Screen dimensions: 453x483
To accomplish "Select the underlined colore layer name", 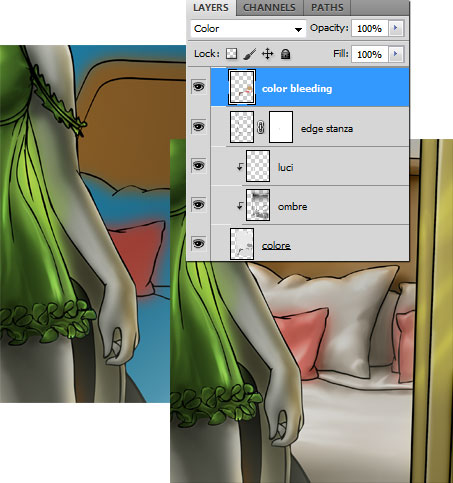I will tap(276, 246).
